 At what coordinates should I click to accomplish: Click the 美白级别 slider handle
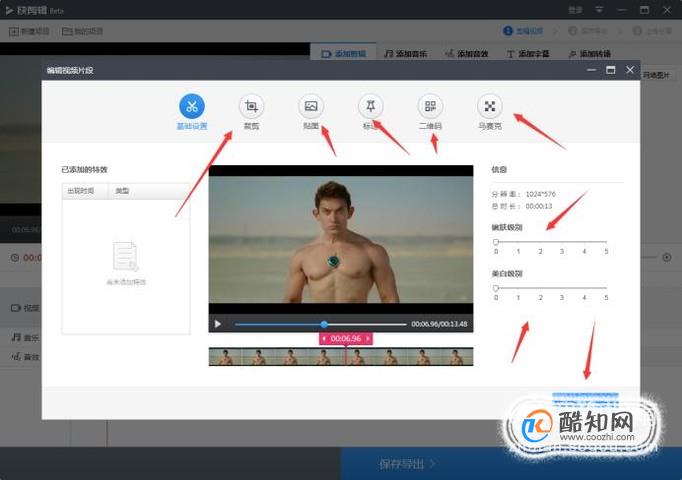coord(496,288)
